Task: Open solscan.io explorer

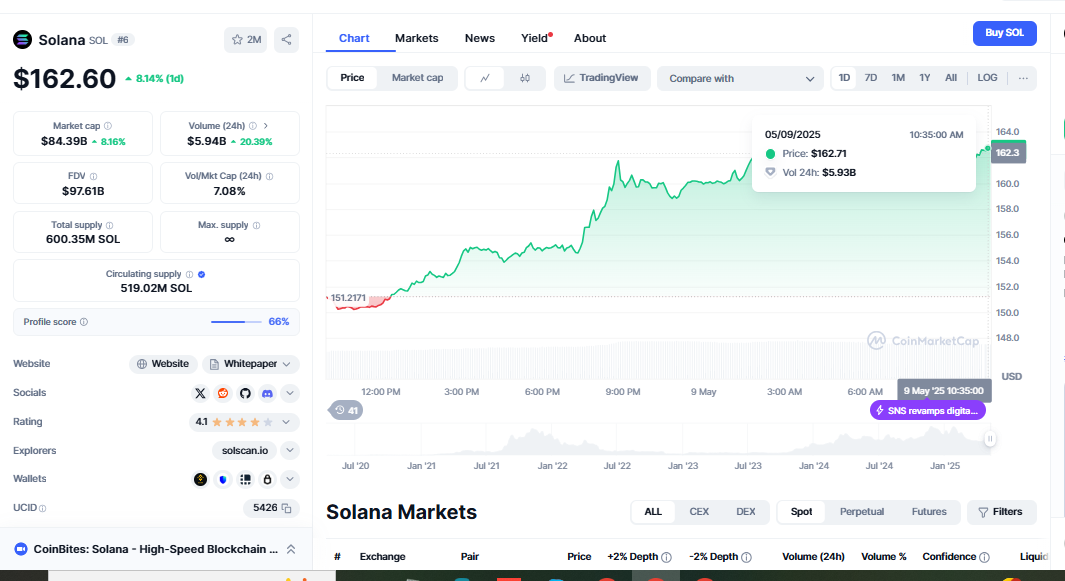Action: point(245,451)
